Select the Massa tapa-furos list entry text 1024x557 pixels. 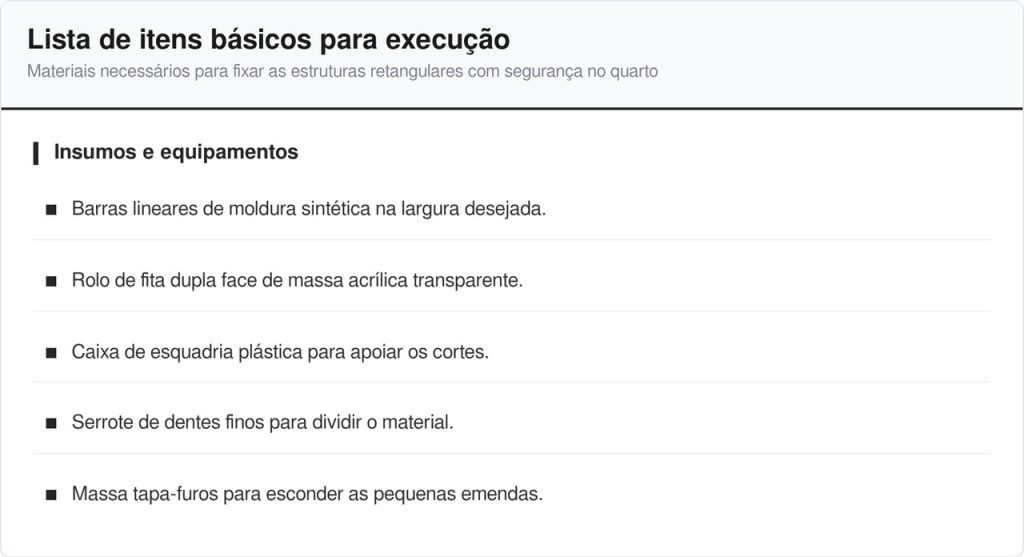pos(307,494)
